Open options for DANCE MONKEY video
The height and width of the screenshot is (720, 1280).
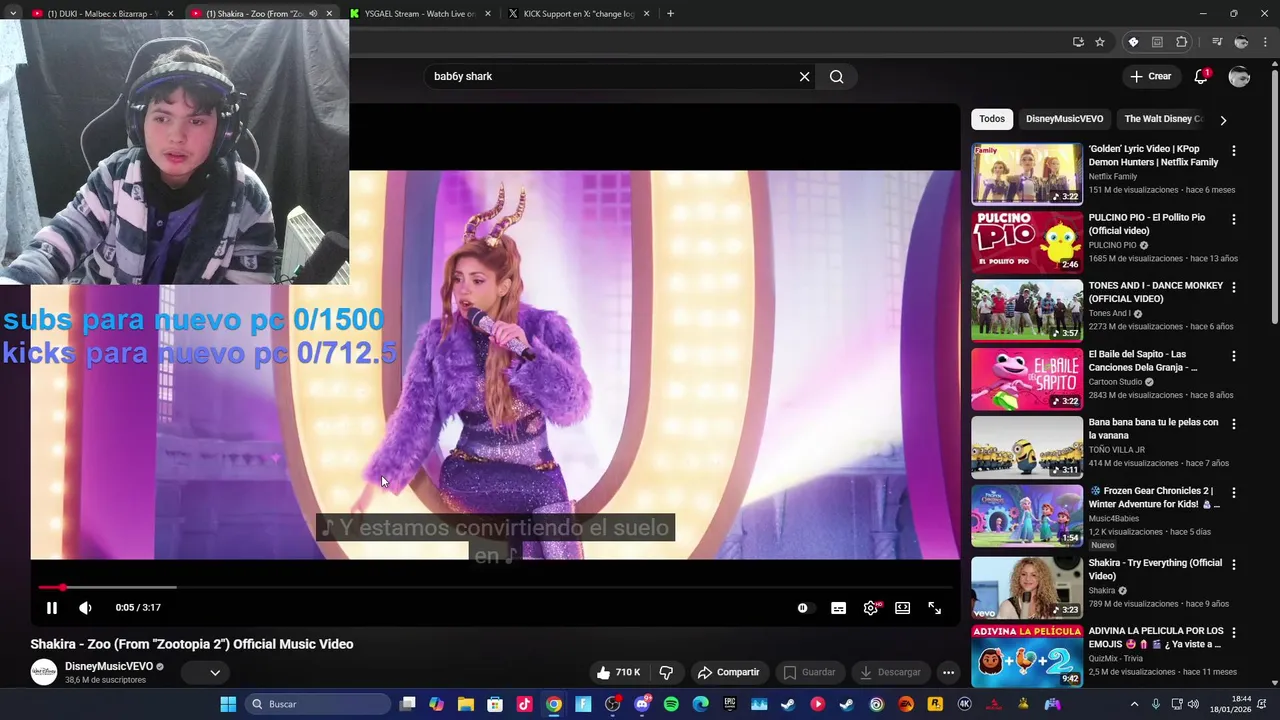click(1233, 287)
